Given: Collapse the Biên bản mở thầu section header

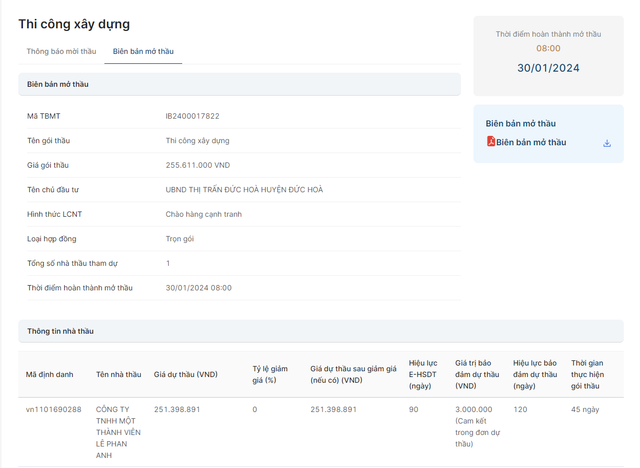Looking at the screenshot, I should coord(238,84).
